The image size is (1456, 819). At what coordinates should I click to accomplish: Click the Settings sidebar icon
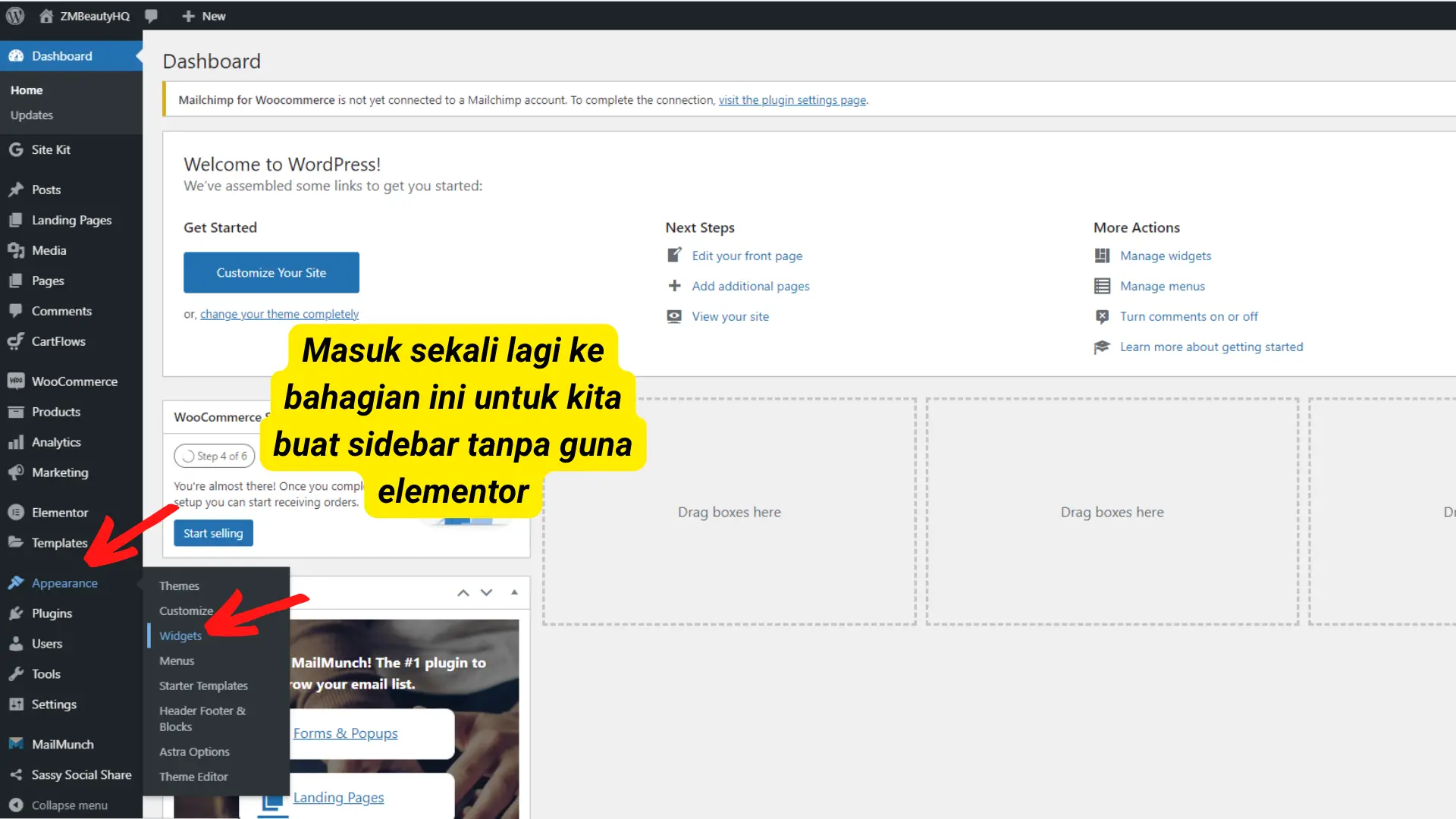pyautogui.click(x=16, y=704)
